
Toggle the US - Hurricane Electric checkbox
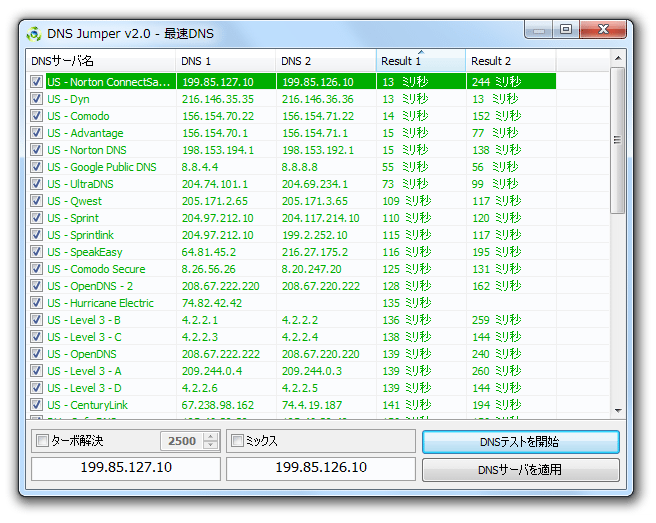pyautogui.click(x=36, y=303)
